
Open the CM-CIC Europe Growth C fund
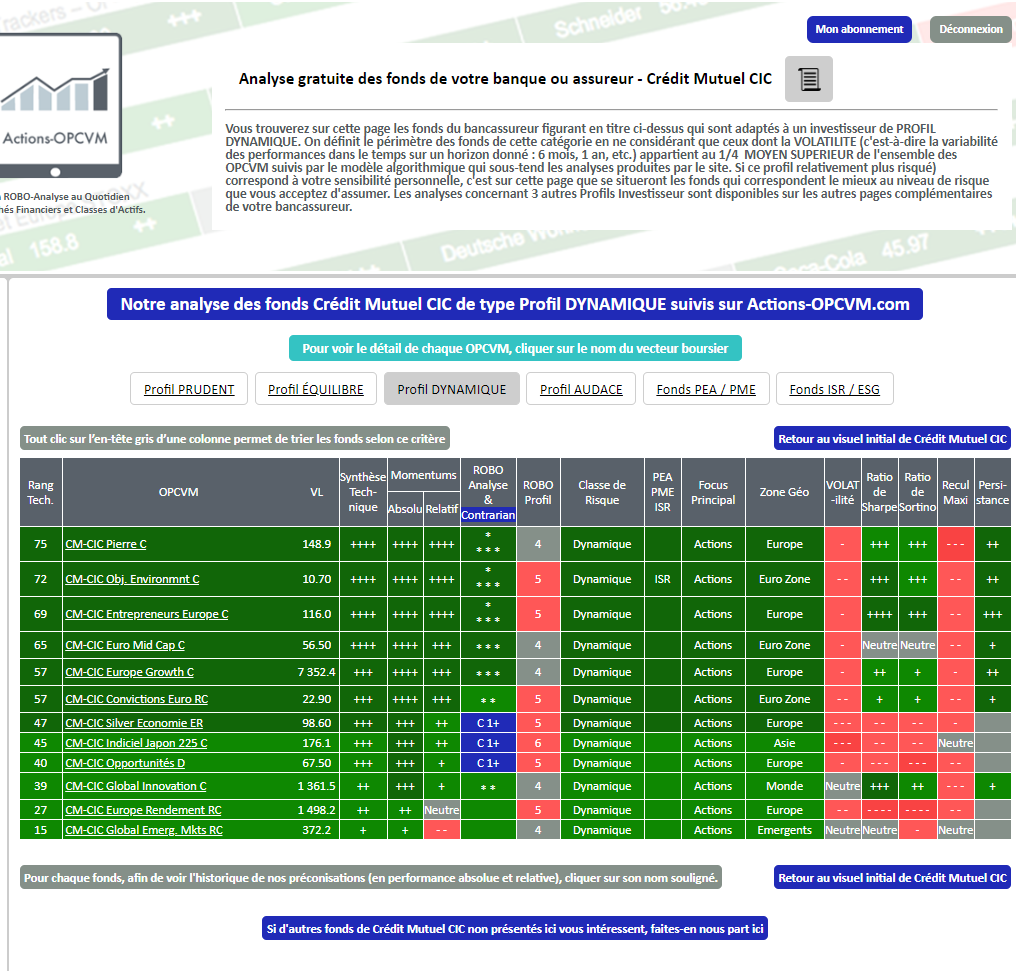(x=130, y=672)
